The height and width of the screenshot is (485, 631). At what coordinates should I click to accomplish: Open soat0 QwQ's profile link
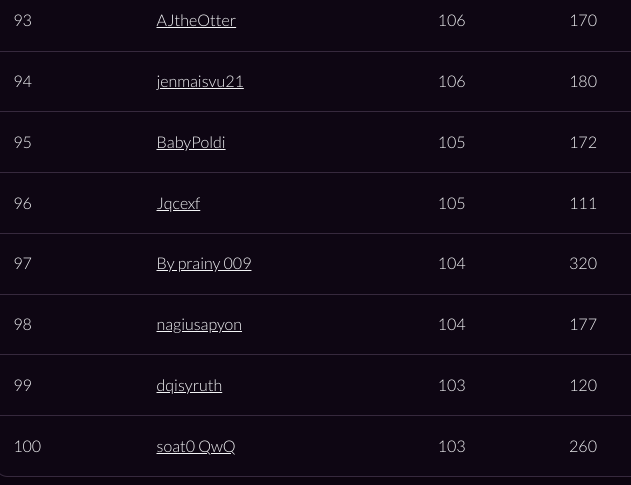pyautogui.click(x=196, y=446)
